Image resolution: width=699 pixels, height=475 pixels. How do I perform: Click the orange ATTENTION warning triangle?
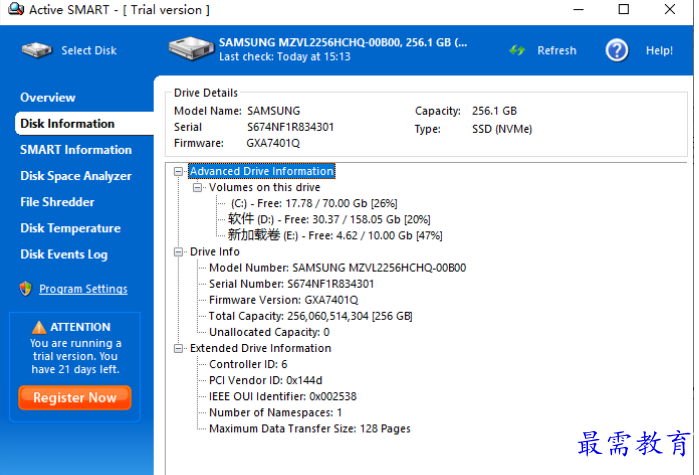click(x=39, y=328)
